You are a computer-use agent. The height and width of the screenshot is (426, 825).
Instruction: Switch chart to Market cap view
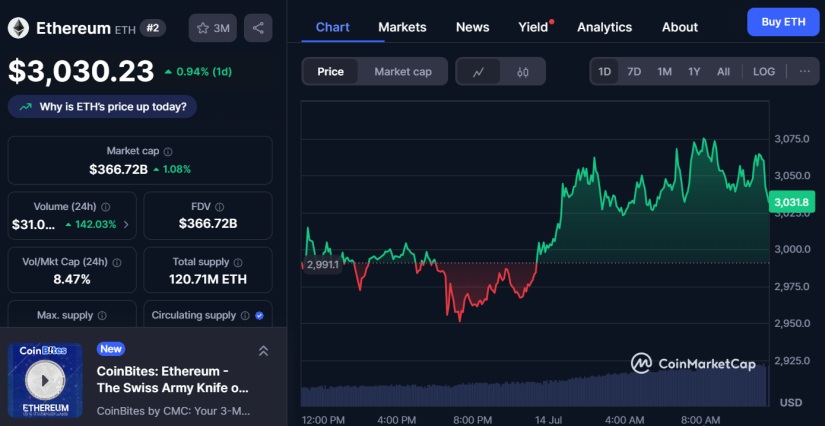tap(403, 72)
